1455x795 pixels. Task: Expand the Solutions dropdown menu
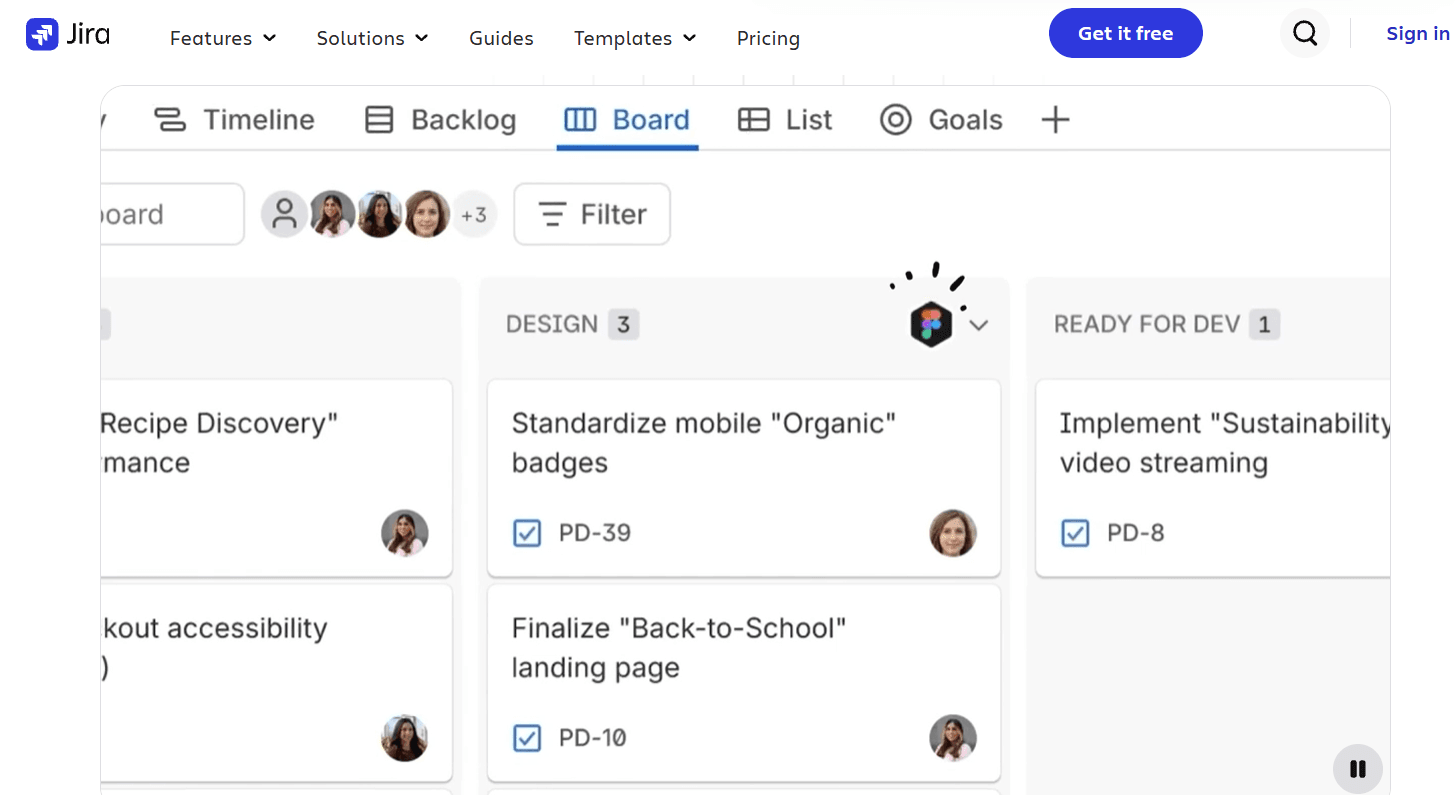[373, 38]
